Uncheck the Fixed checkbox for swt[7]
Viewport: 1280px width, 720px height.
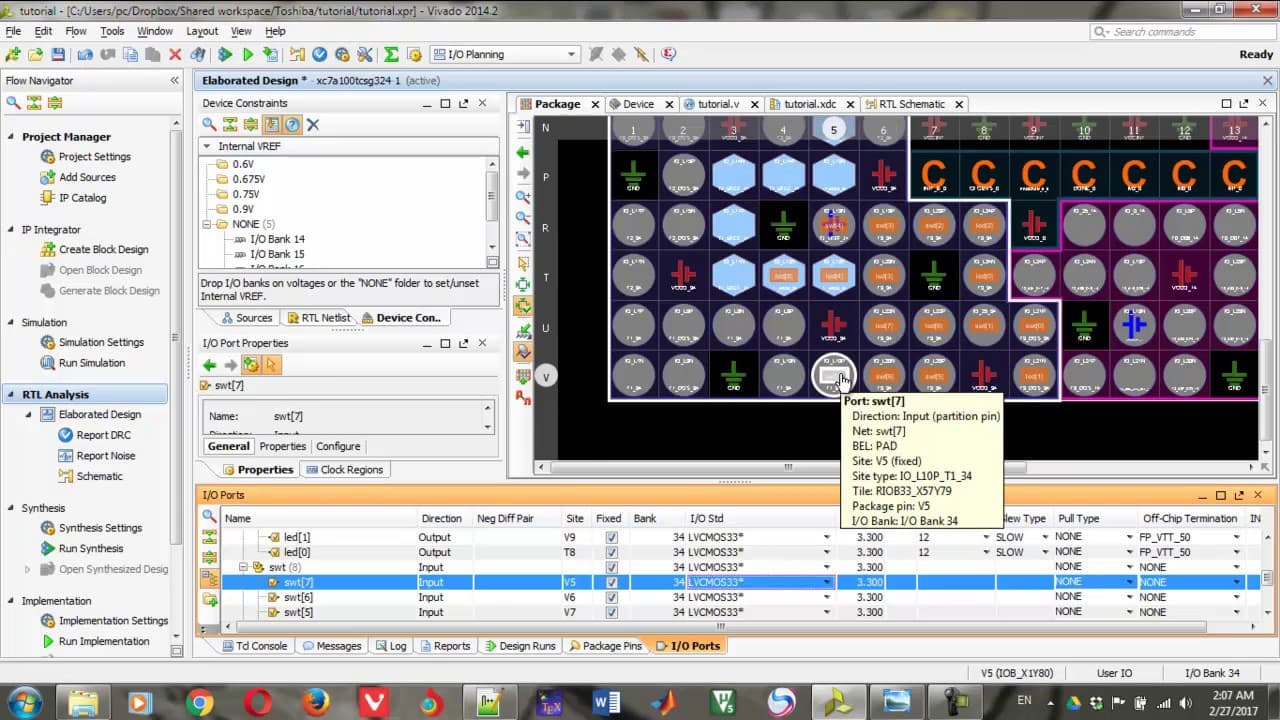612,582
